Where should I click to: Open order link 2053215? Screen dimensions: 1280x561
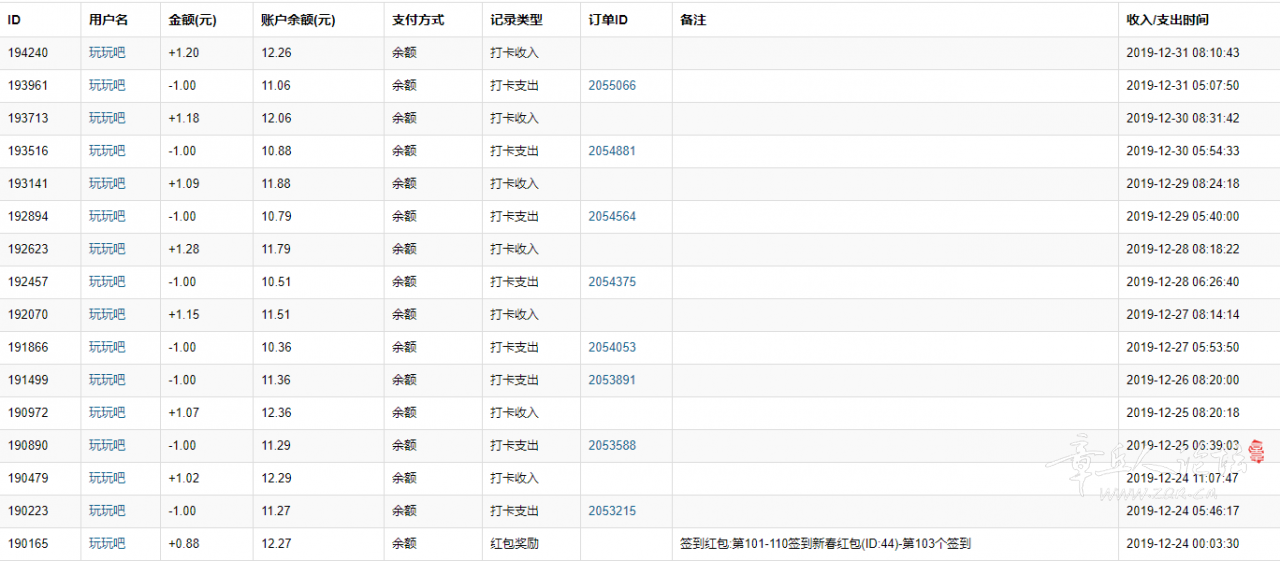tap(612, 511)
